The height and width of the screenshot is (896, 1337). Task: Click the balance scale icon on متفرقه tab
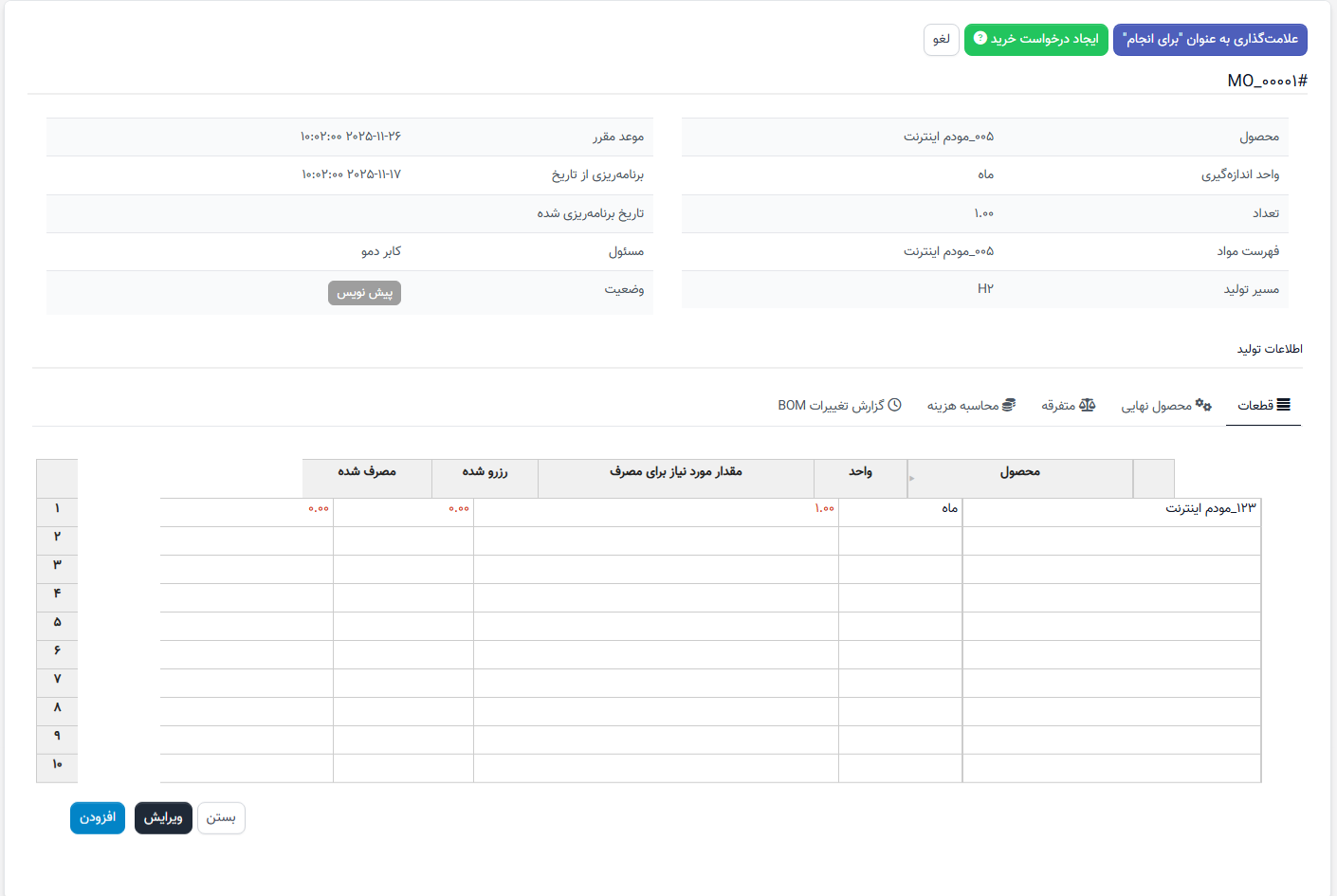tap(1087, 405)
